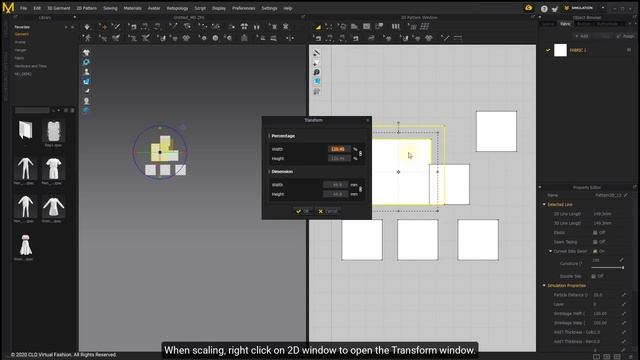Open the 3D Garment menu
Image resolution: width=640 pixels, height=360 pixels.
point(59,8)
